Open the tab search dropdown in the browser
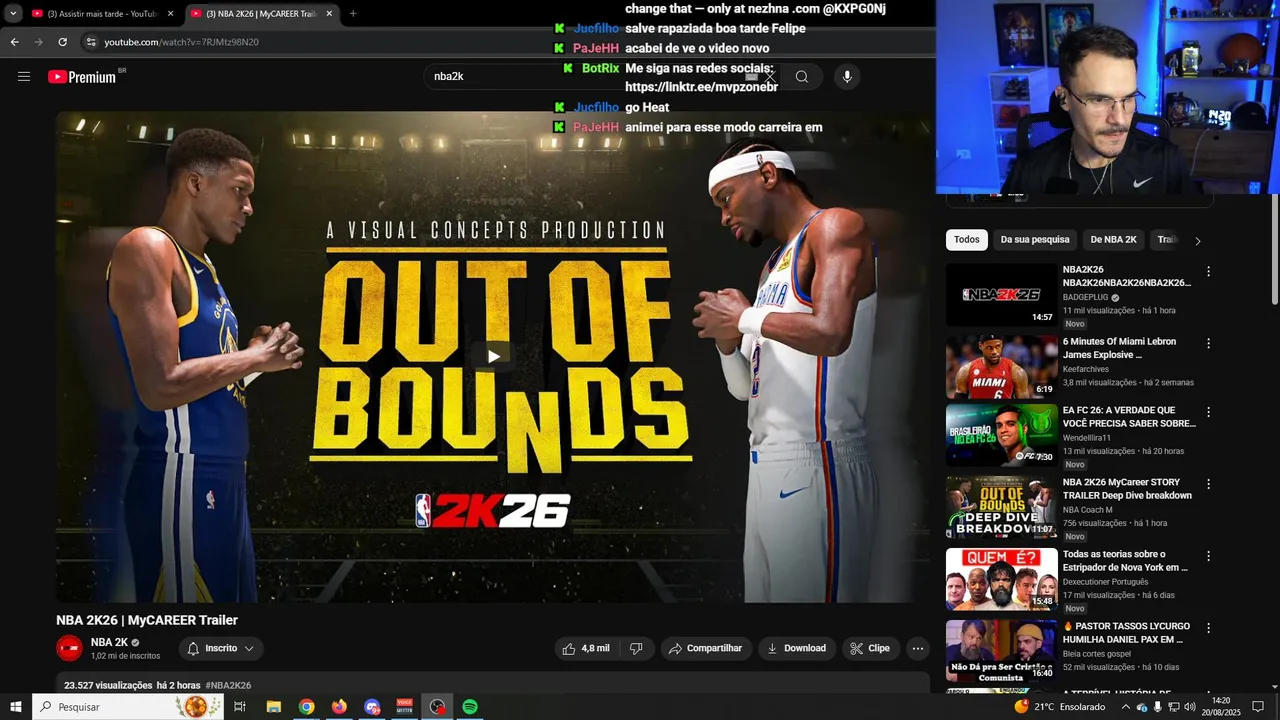Image resolution: width=1280 pixels, height=720 pixels. [13, 14]
